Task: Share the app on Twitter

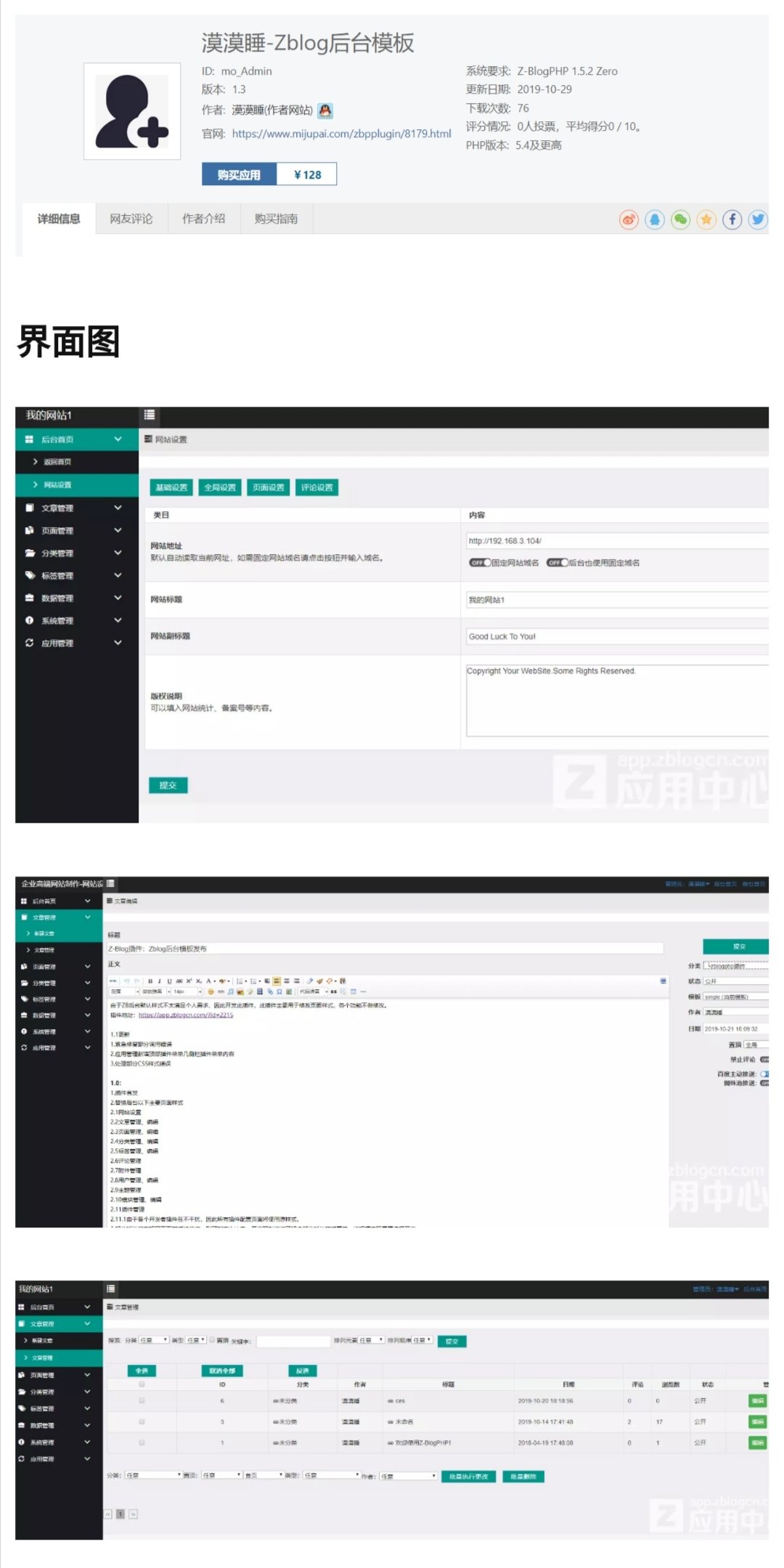Action: (758, 219)
